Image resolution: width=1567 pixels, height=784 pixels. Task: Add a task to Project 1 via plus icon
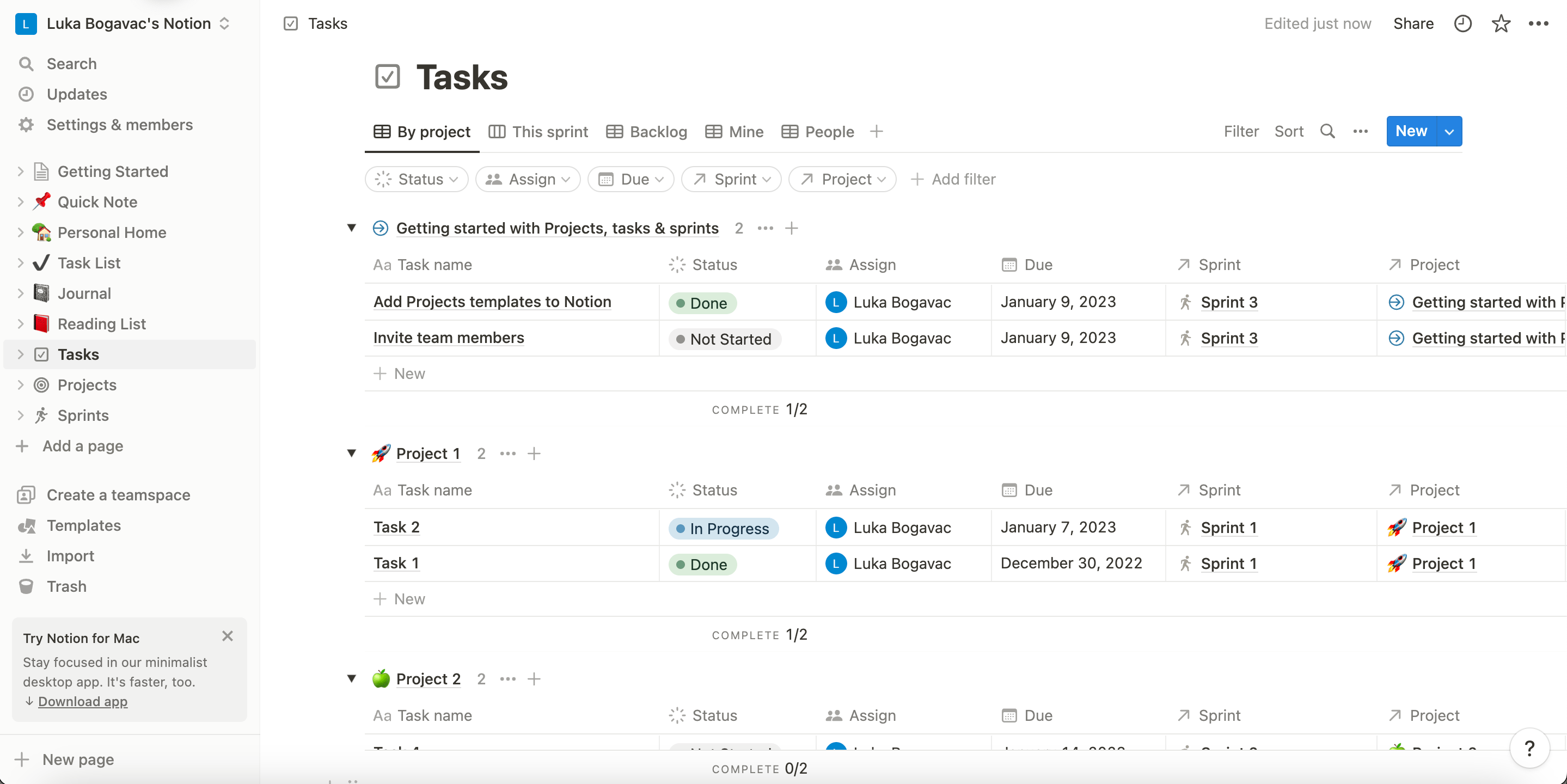tap(534, 454)
